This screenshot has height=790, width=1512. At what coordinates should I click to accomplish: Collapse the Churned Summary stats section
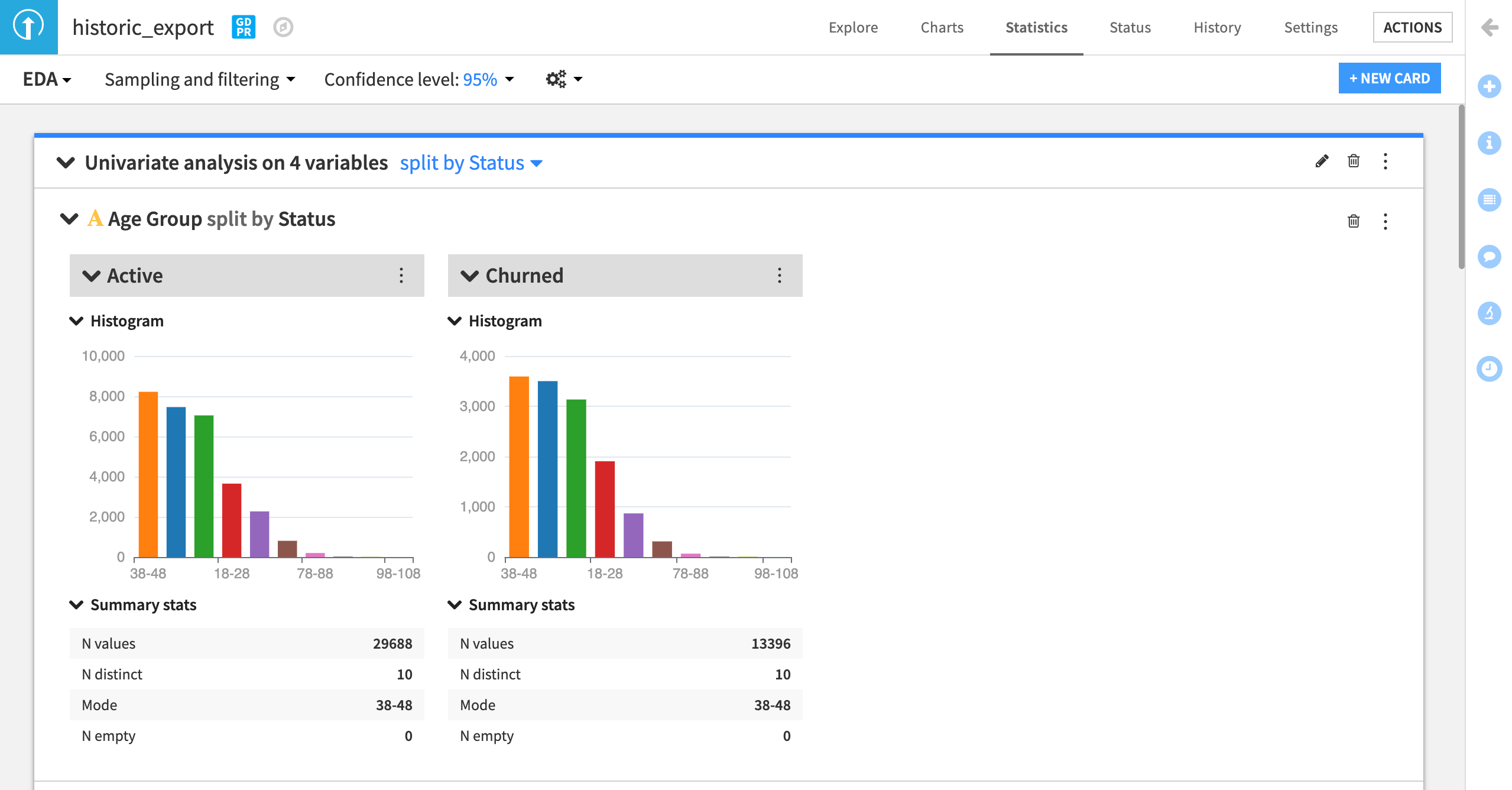click(455, 605)
